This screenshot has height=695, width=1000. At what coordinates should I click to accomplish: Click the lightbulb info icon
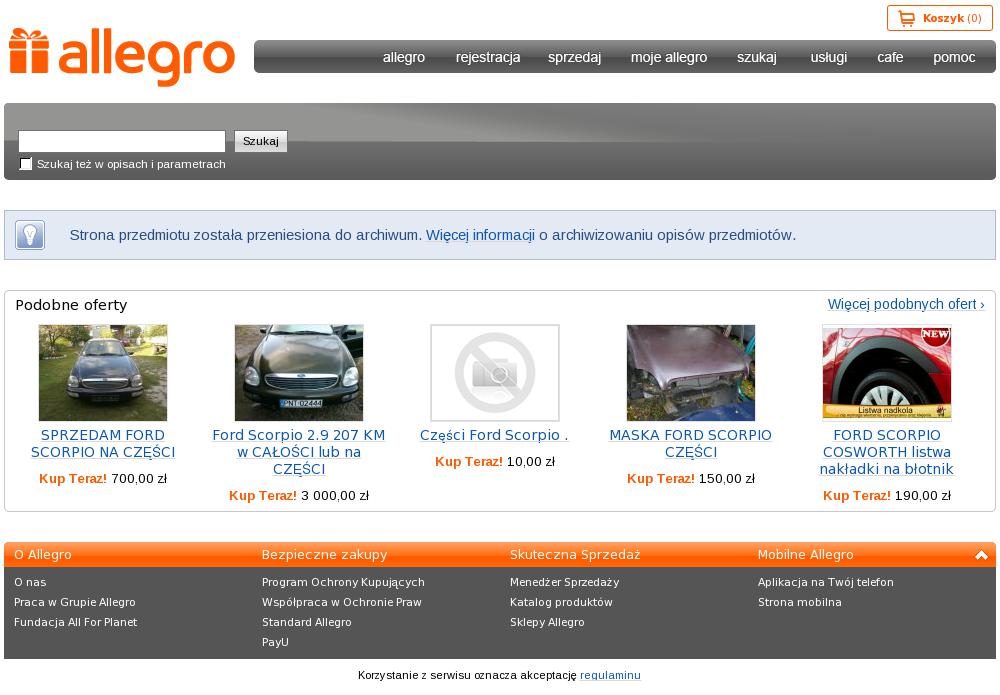click(x=30, y=235)
